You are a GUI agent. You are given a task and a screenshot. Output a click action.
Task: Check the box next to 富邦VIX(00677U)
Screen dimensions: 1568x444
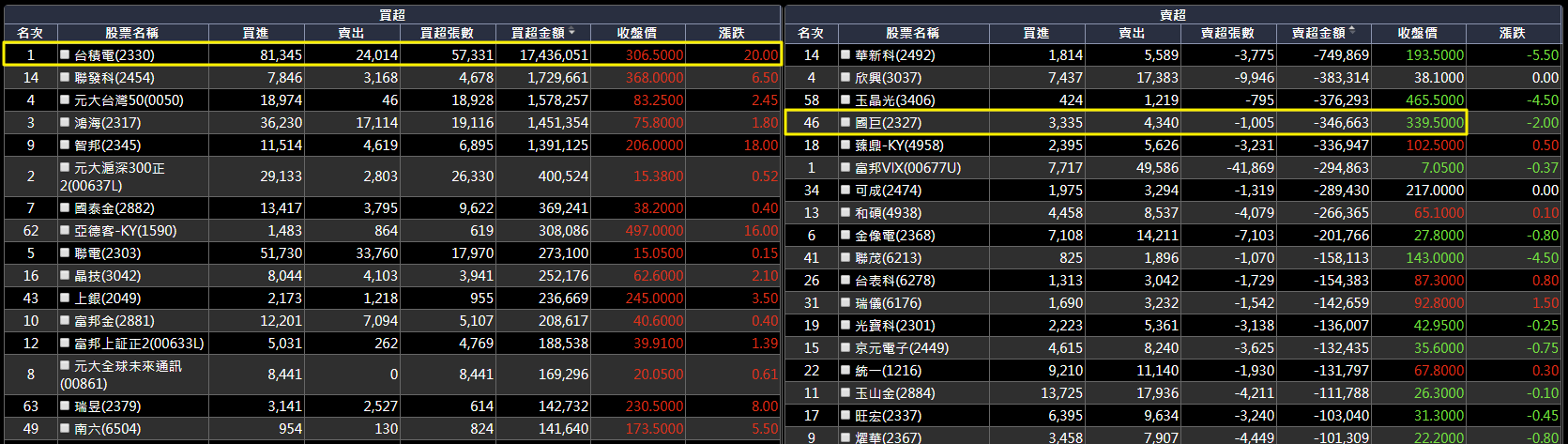pyautogui.click(x=845, y=168)
